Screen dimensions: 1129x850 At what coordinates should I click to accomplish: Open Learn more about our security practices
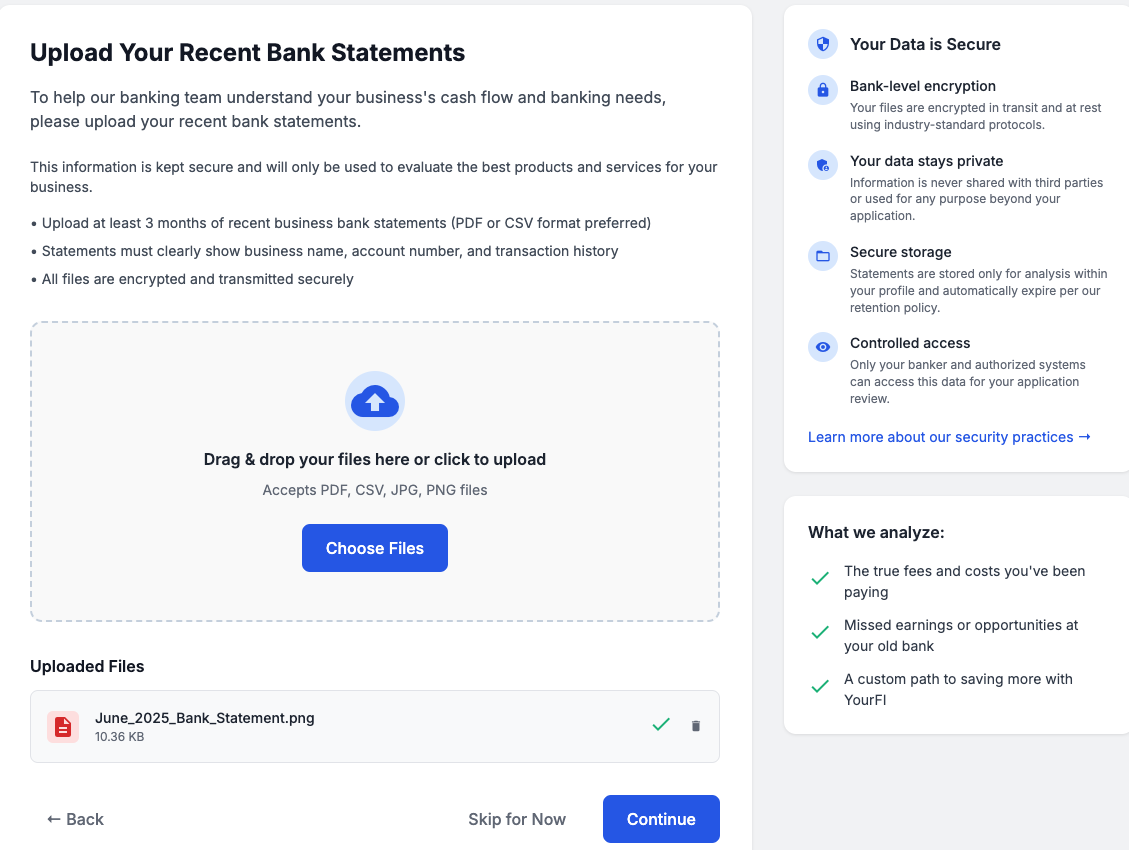949,437
